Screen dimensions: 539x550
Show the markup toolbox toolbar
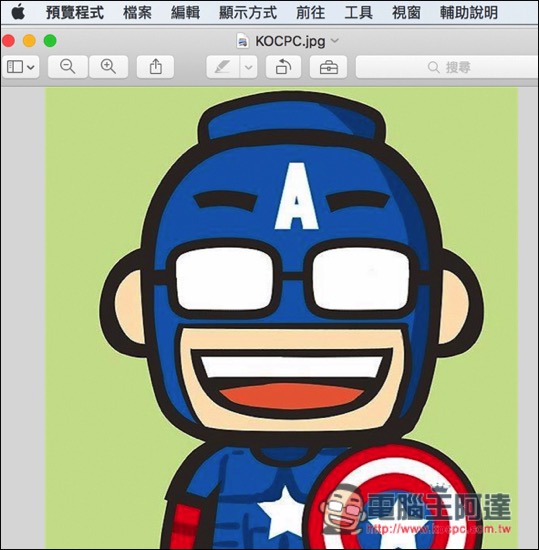point(329,67)
